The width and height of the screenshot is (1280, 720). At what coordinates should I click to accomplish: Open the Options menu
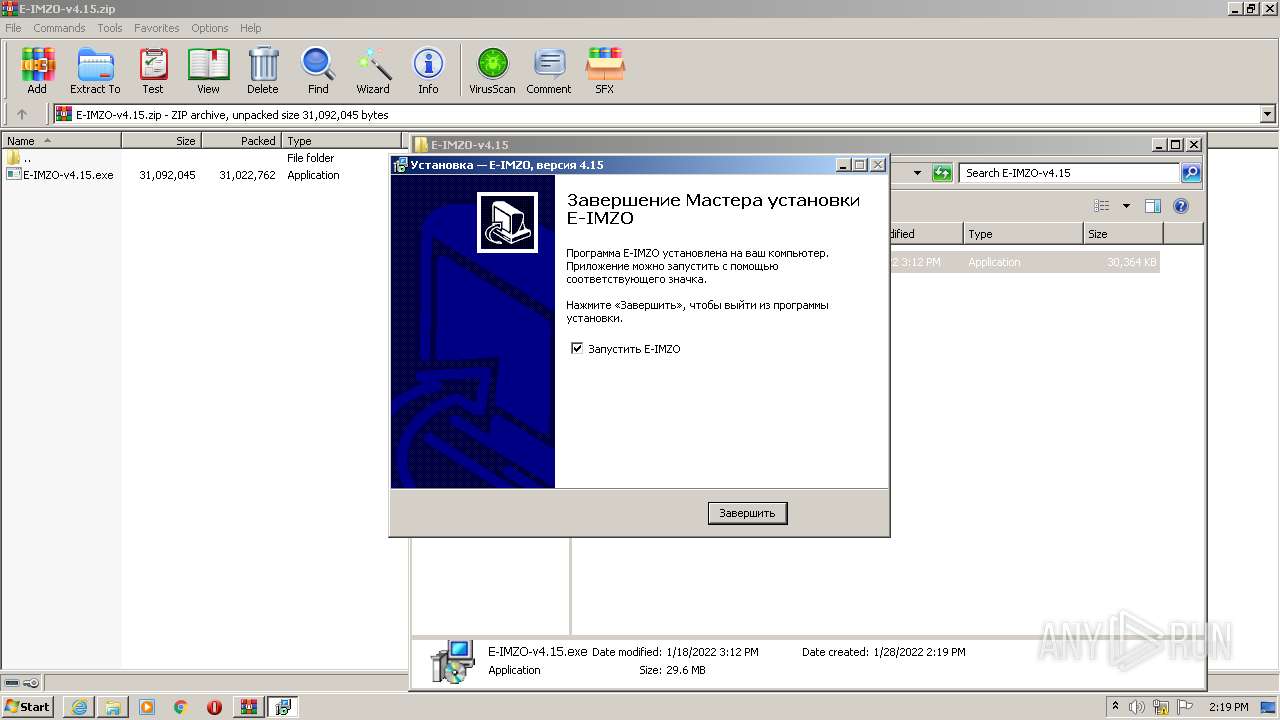point(210,28)
